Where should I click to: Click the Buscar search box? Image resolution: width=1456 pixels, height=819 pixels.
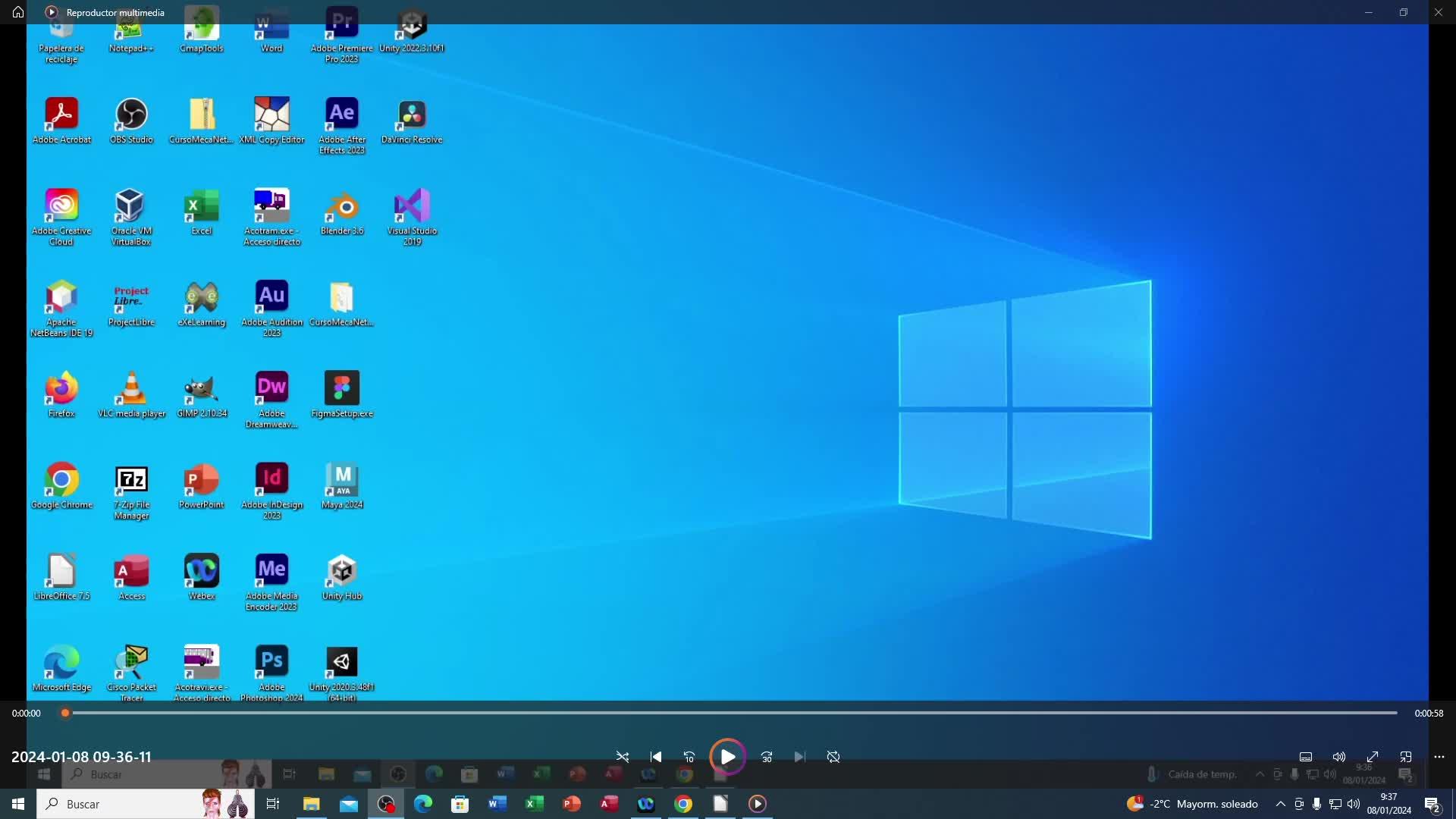point(121,804)
